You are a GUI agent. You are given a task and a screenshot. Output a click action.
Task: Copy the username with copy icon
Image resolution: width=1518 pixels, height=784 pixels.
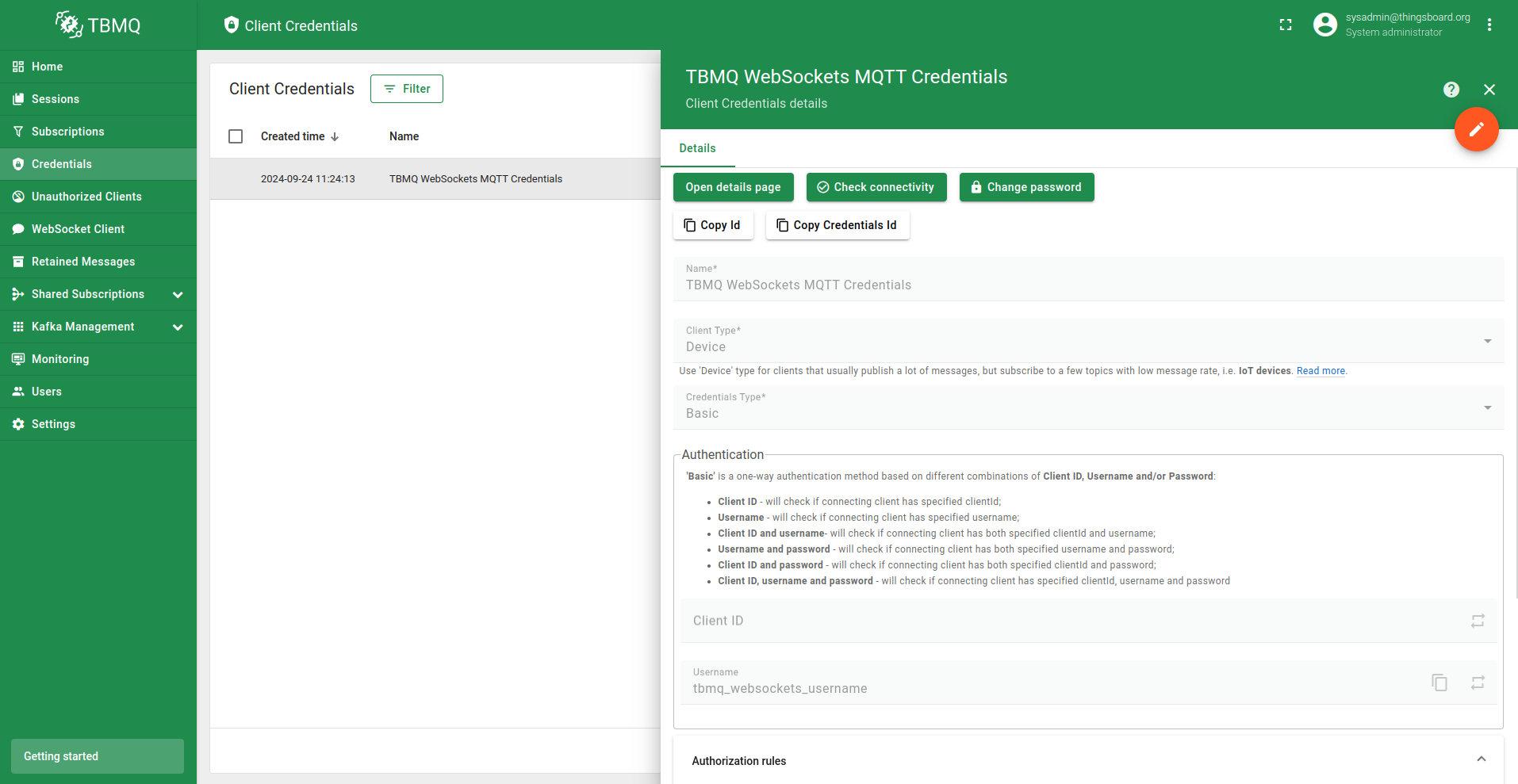1439,683
